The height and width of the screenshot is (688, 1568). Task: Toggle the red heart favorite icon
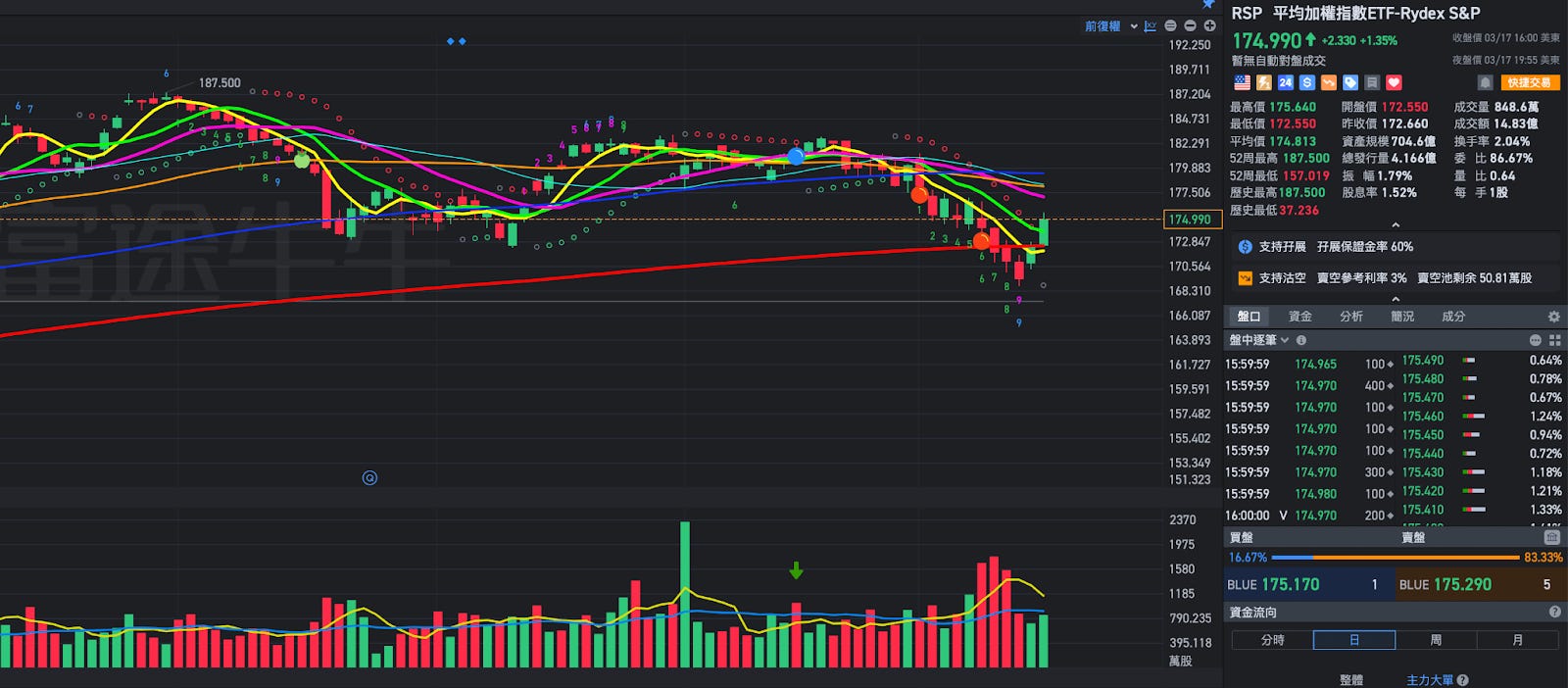(x=1394, y=83)
